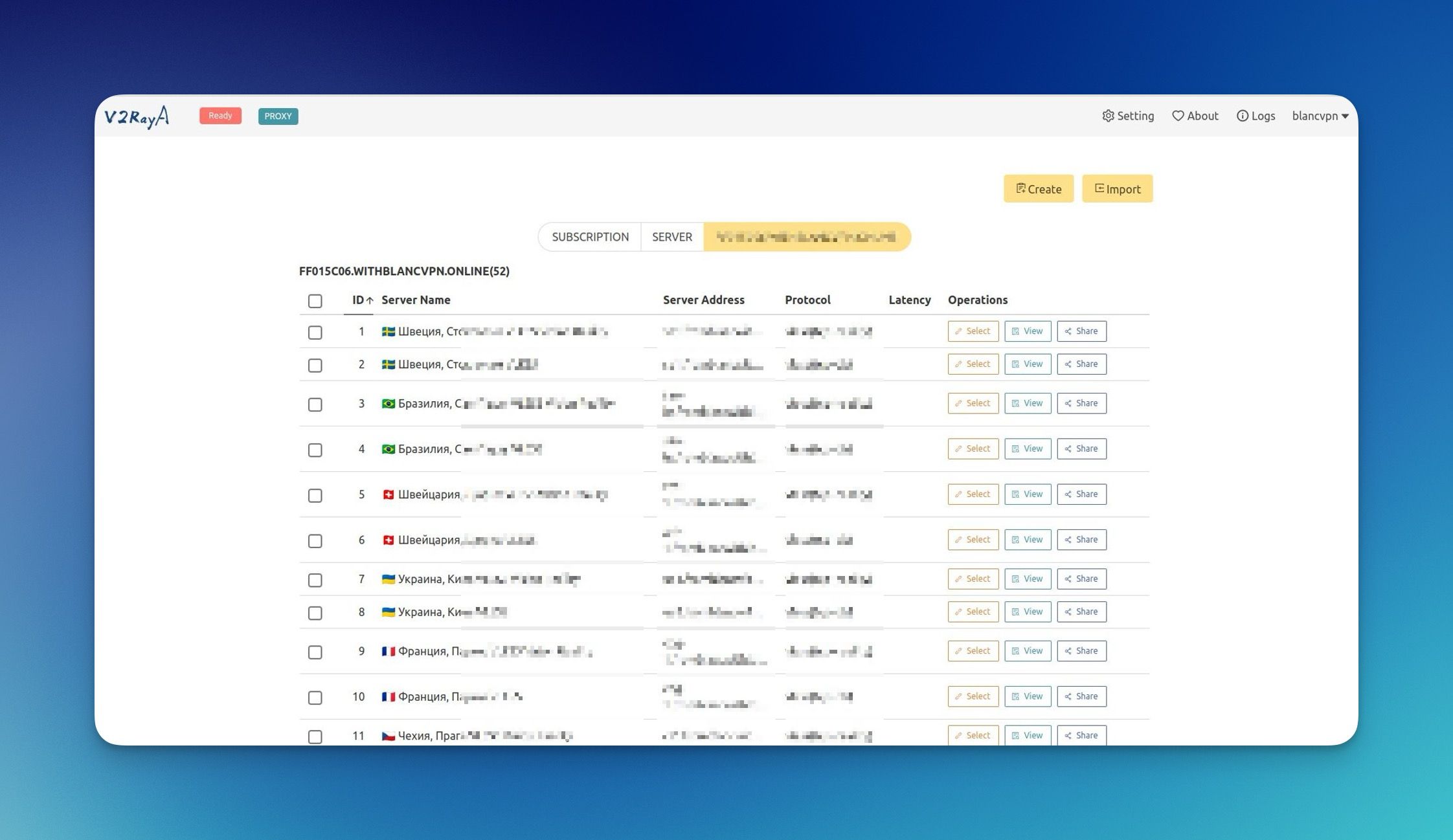Check the checkbox for server row 2
1453x840 pixels.
pyautogui.click(x=315, y=365)
